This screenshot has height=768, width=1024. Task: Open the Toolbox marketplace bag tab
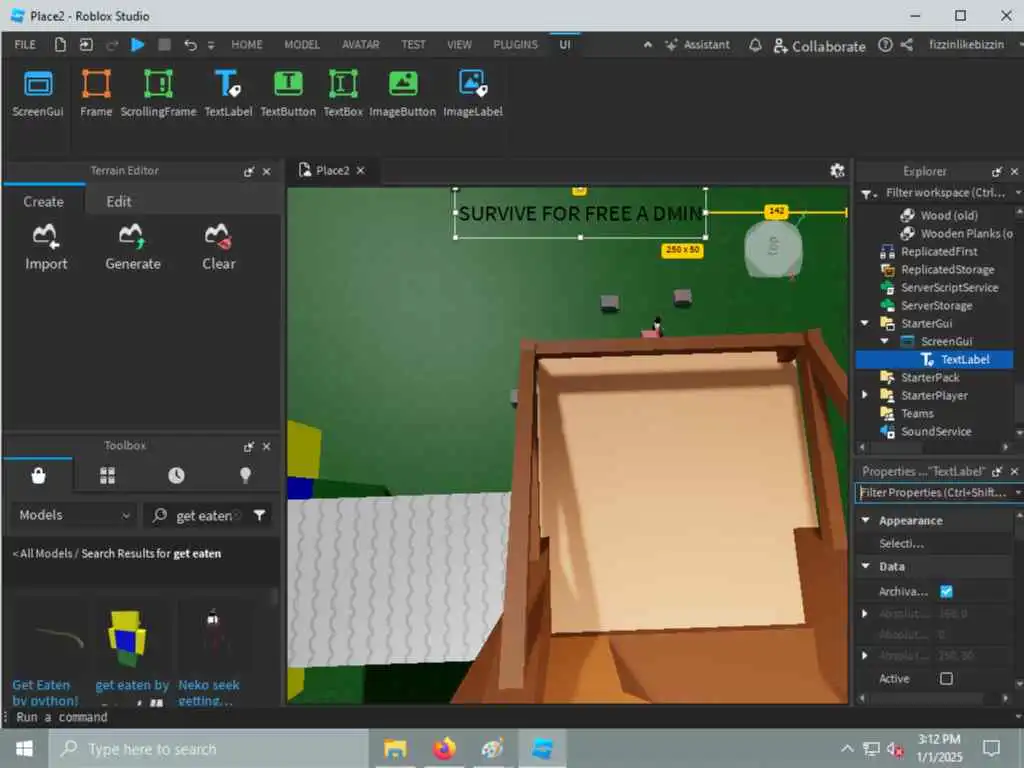tap(39, 475)
